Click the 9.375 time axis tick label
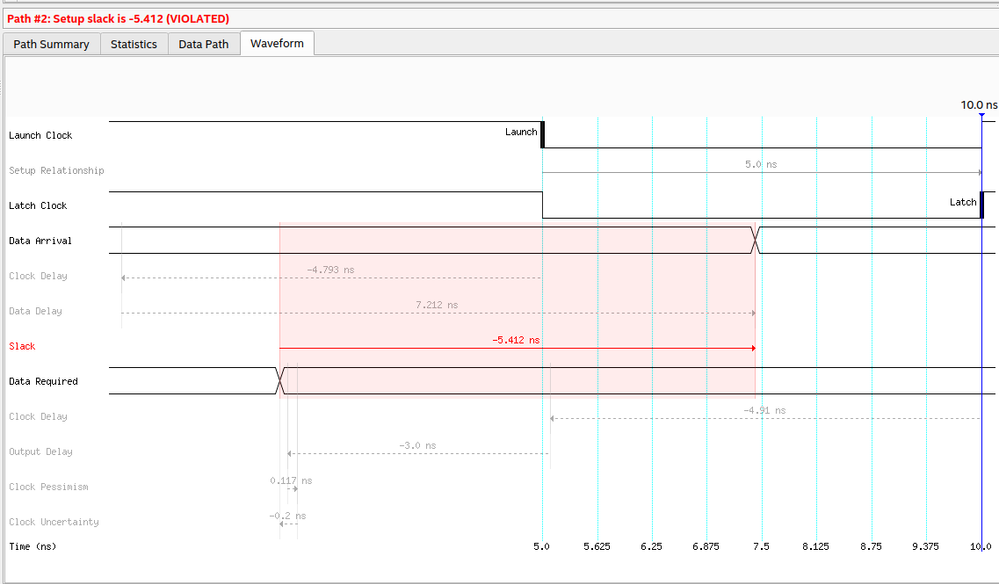The height and width of the screenshot is (584, 999). pos(925,546)
